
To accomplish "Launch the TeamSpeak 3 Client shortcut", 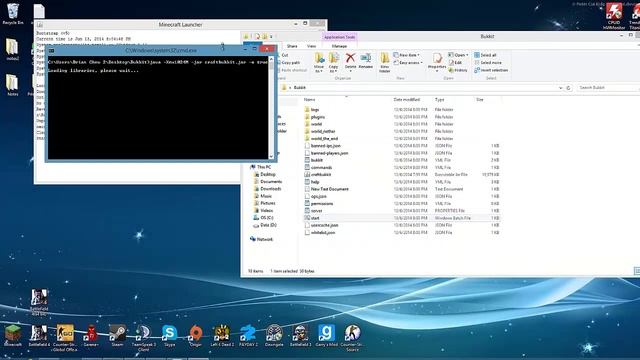I will click(x=143, y=337).
